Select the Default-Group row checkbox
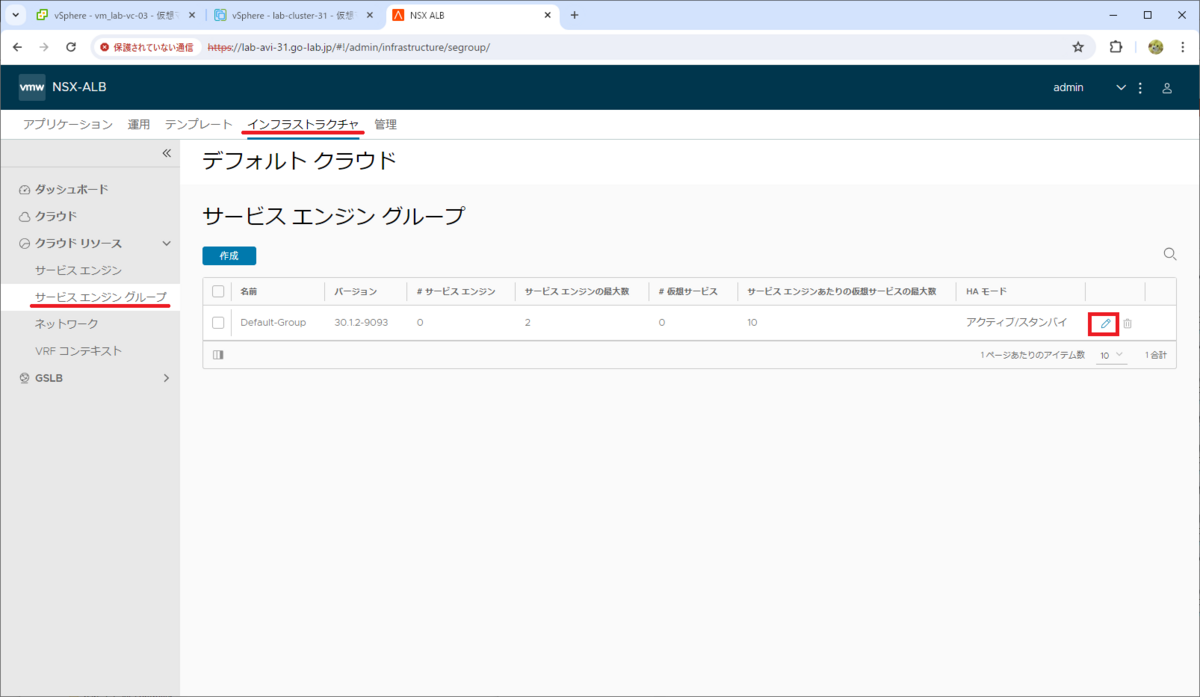 coord(218,323)
